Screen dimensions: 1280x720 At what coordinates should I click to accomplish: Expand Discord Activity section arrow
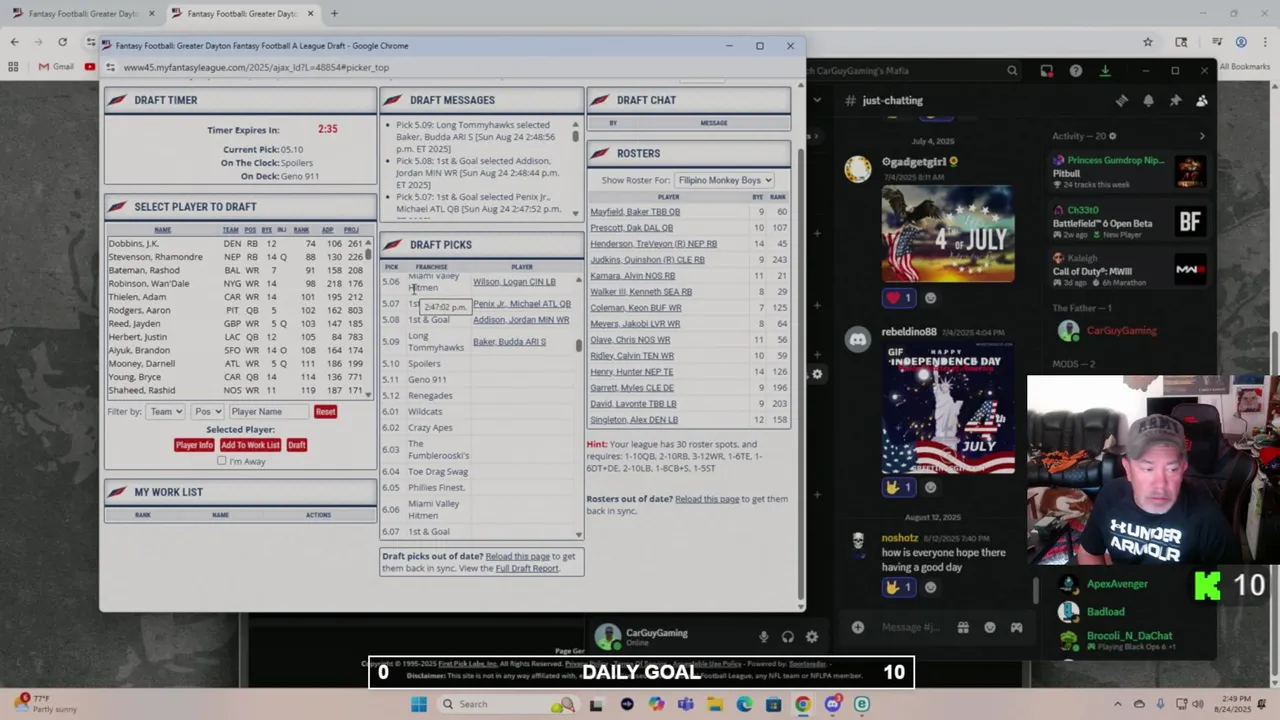1202,136
